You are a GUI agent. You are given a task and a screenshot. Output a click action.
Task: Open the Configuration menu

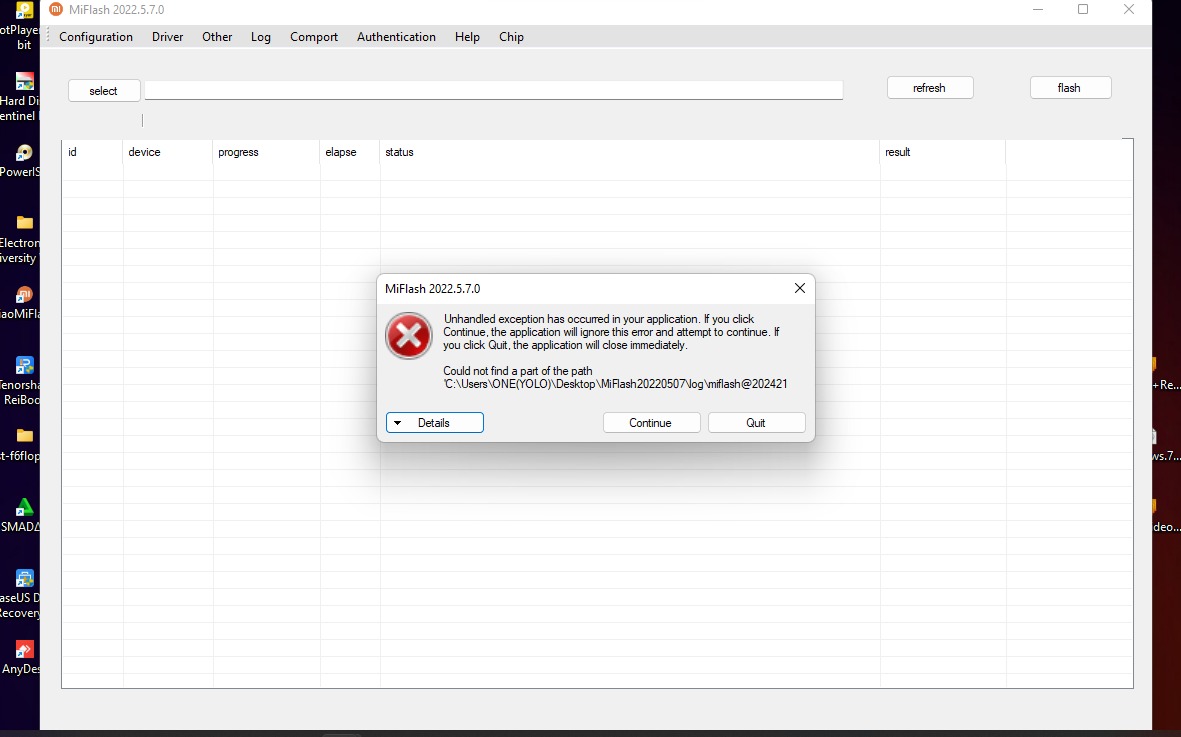pyautogui.click(x=96, y=37)
